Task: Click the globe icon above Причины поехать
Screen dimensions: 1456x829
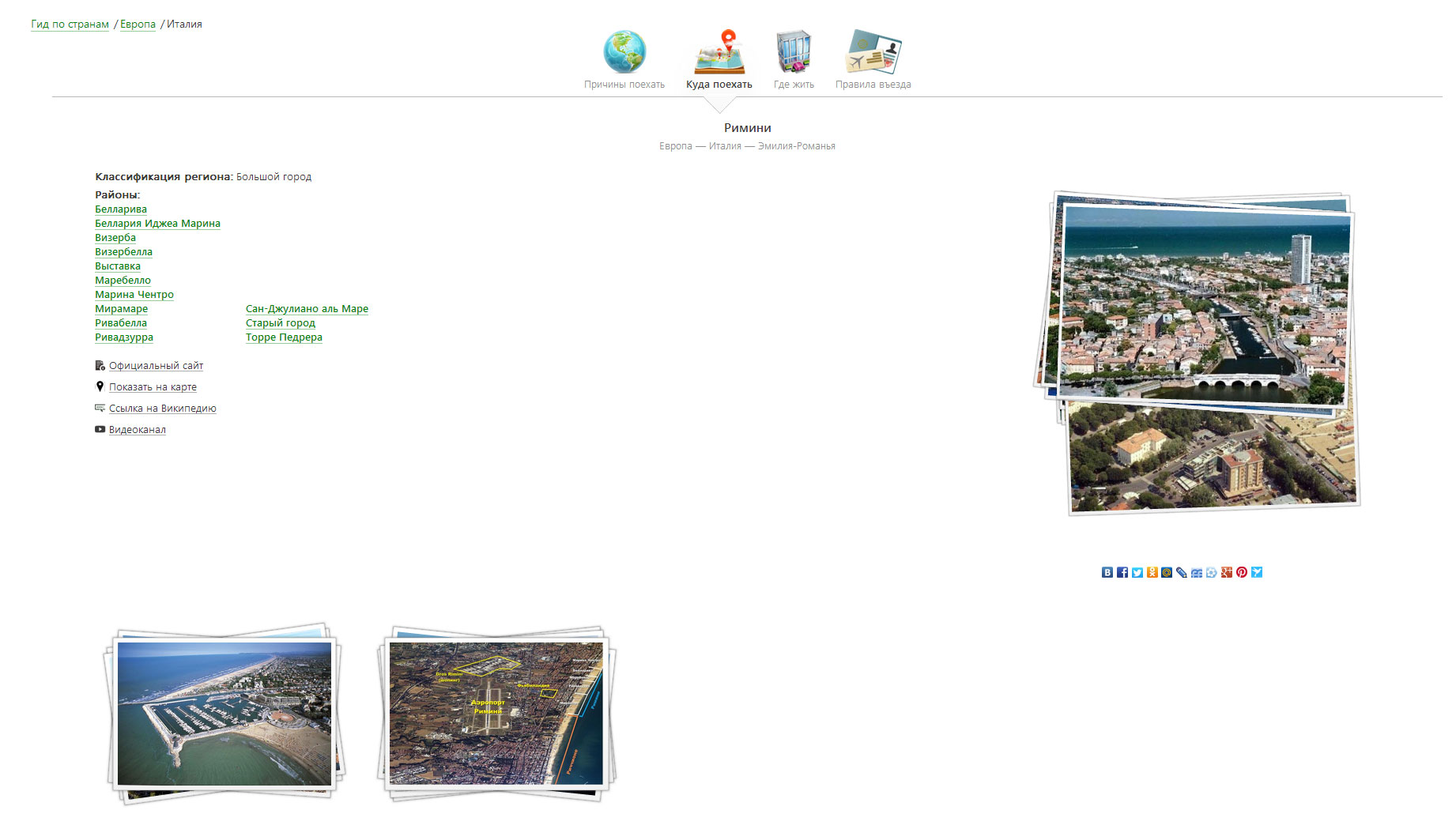Action: point(624,51)
